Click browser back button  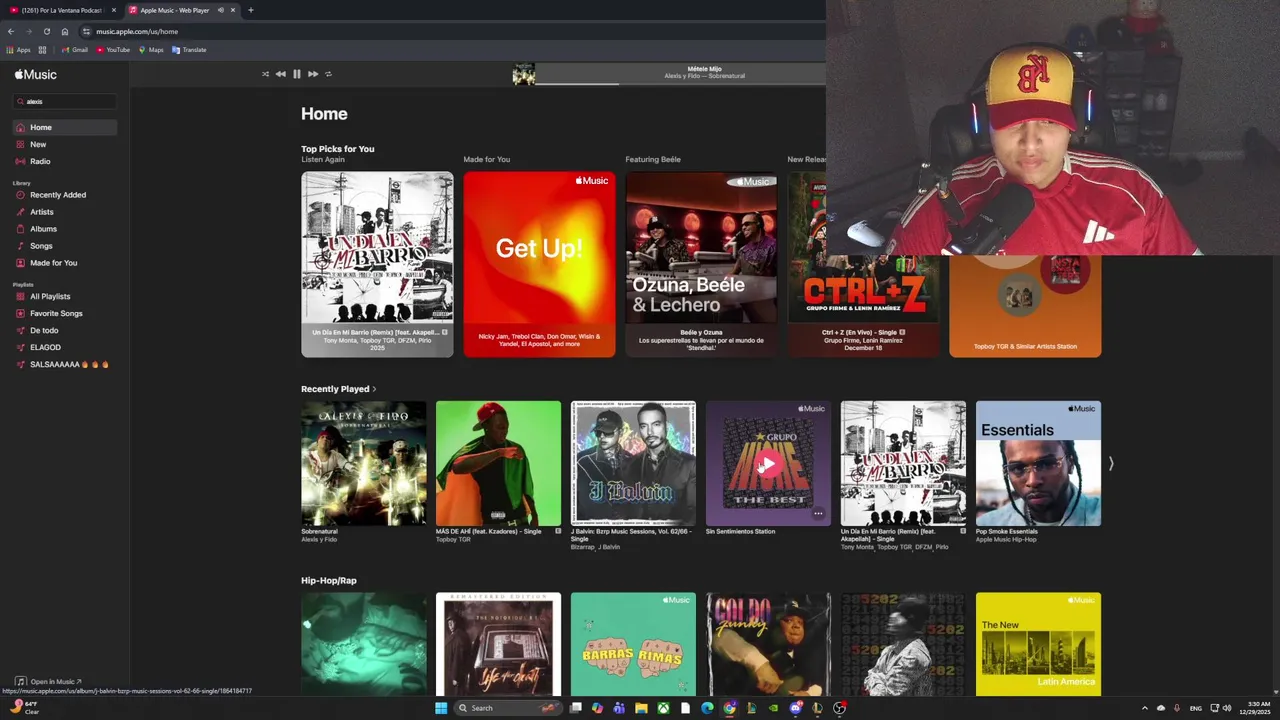[x=11, y=31]
